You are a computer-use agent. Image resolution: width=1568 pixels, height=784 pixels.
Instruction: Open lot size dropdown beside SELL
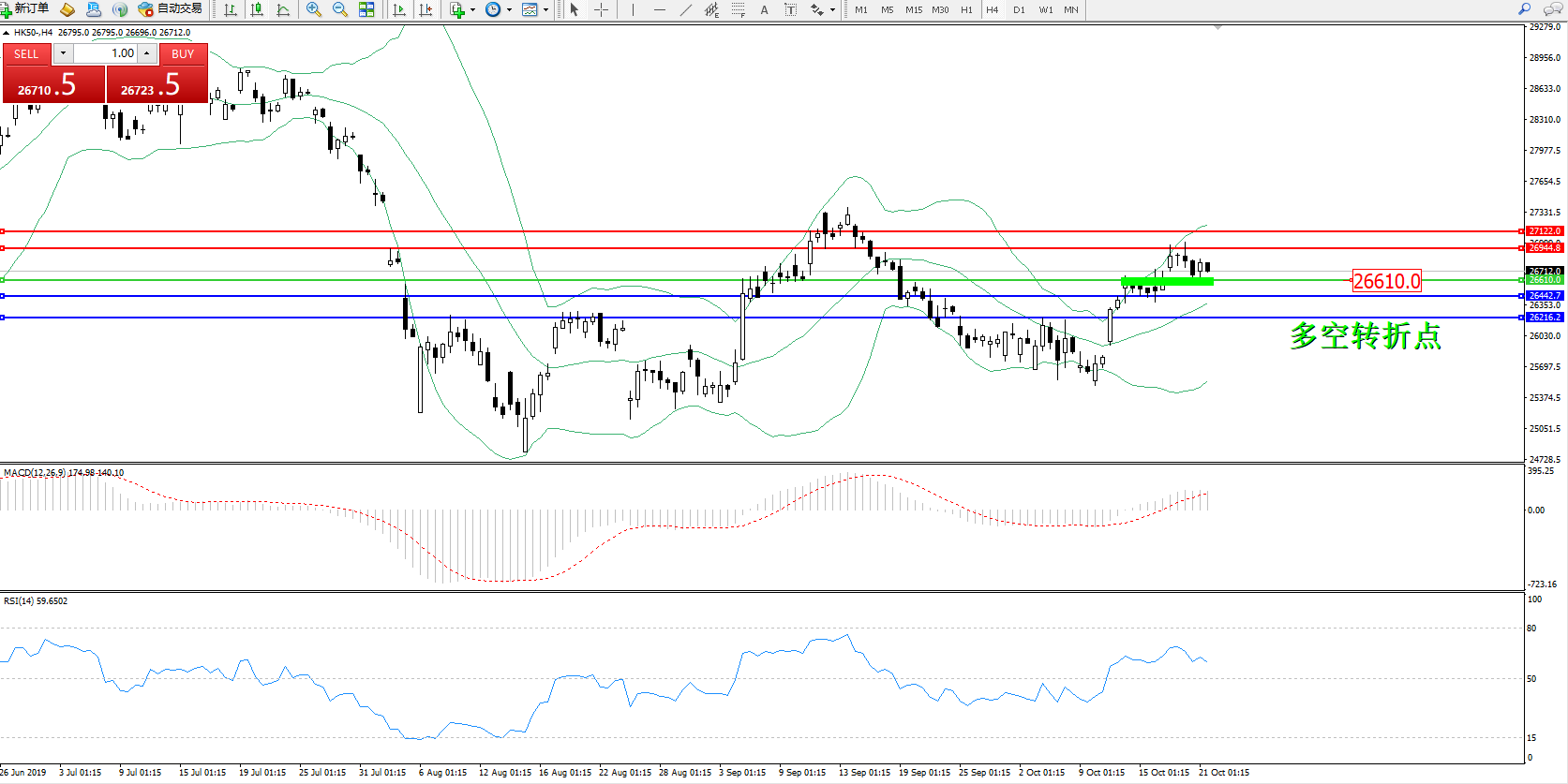click(64, 53)
